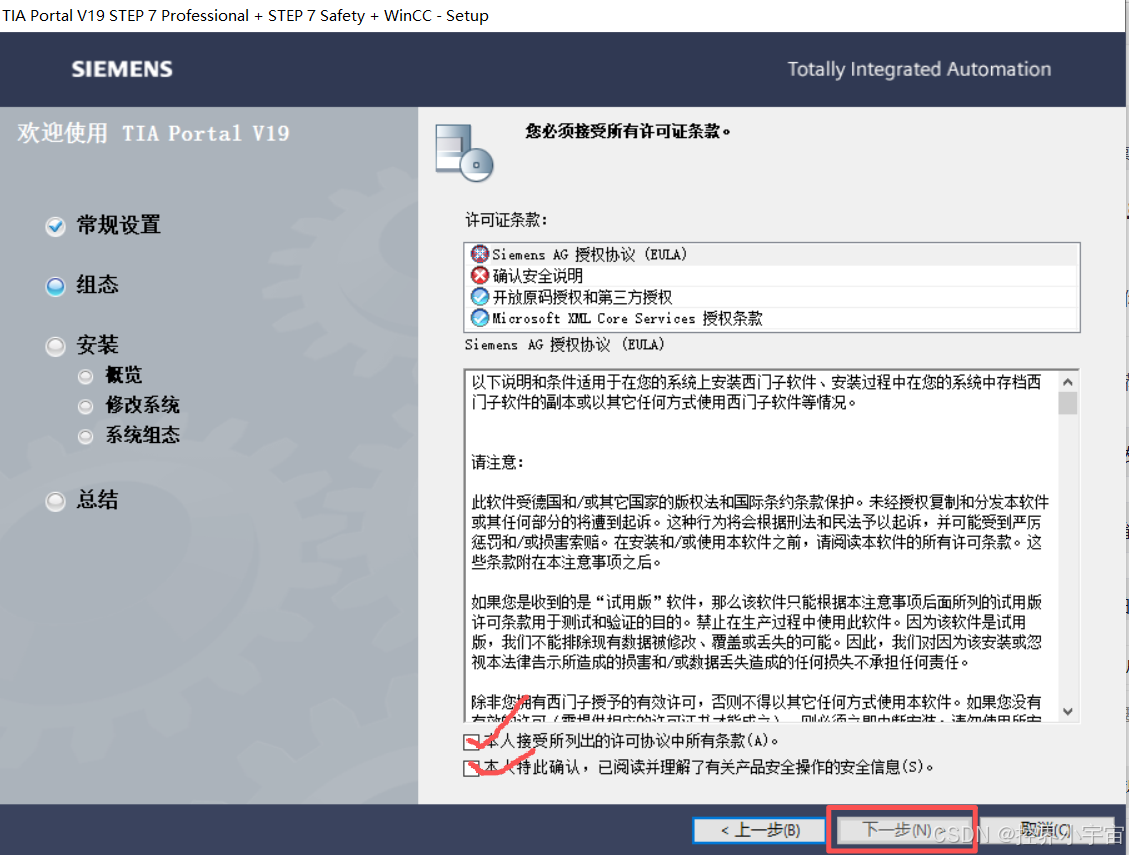Screen dimensions: 1129x855
Task: Select the Siemens AG 授权协议 (EULA) list row
Action: (772, 254)
